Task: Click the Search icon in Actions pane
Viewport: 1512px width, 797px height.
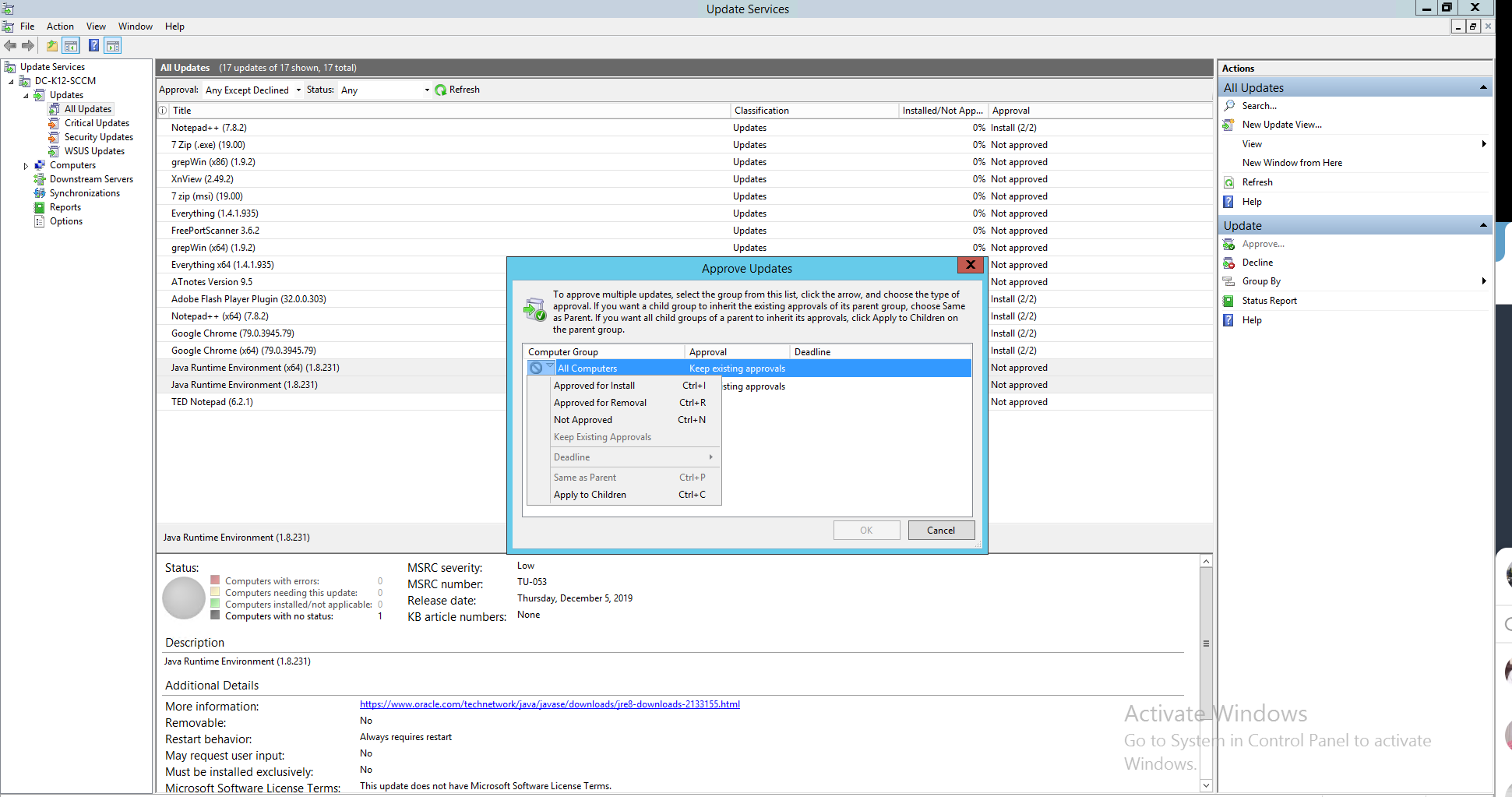Action: 1229,105
